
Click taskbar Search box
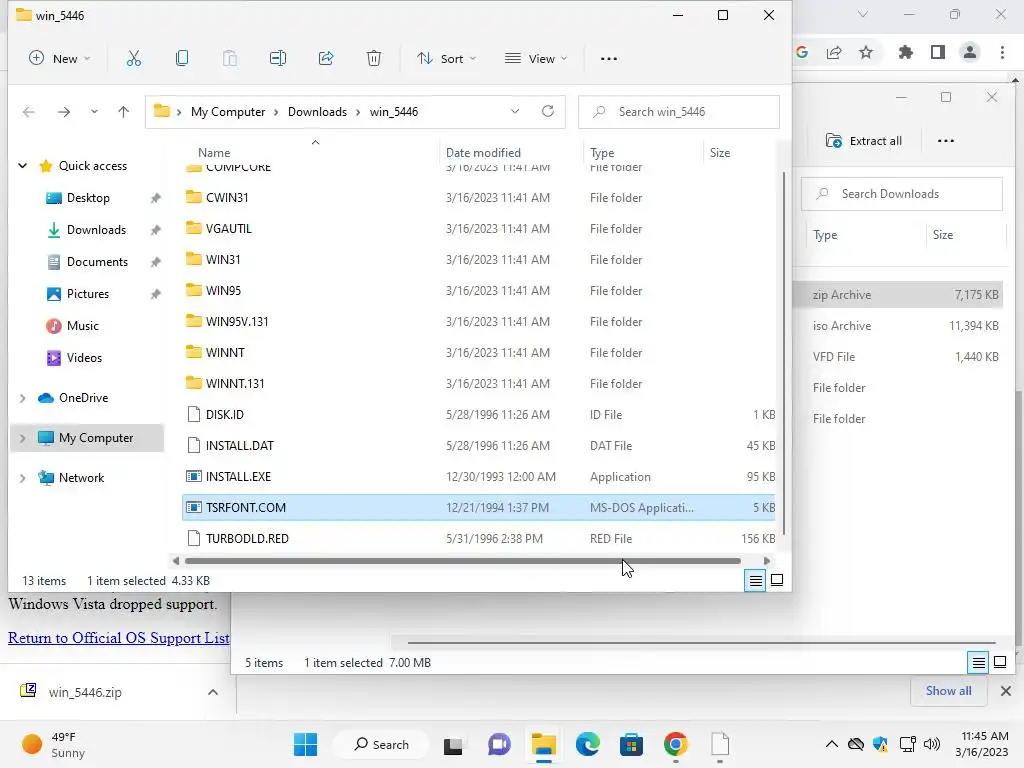point(381,744)
